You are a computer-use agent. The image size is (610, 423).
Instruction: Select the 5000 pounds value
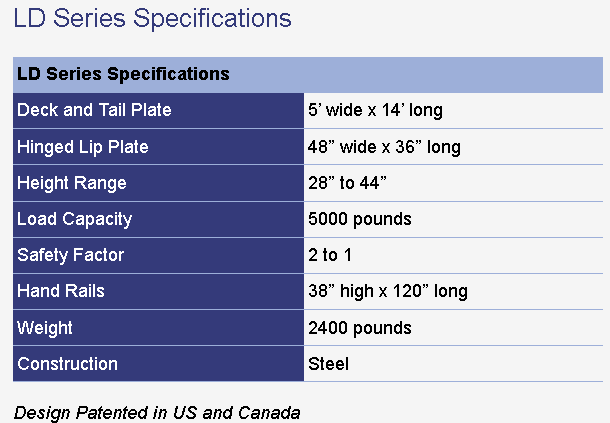(360, 219)
